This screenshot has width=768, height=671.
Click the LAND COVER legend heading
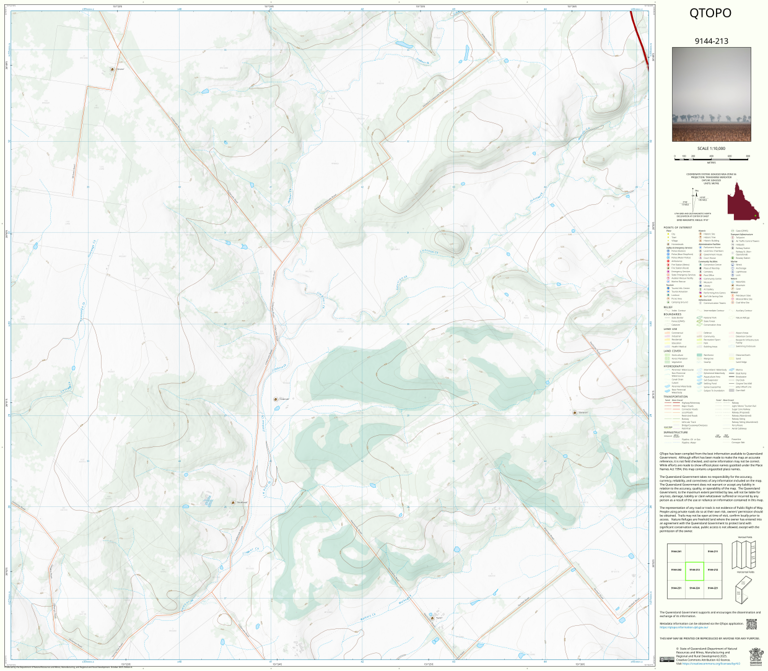coord(672,351)
